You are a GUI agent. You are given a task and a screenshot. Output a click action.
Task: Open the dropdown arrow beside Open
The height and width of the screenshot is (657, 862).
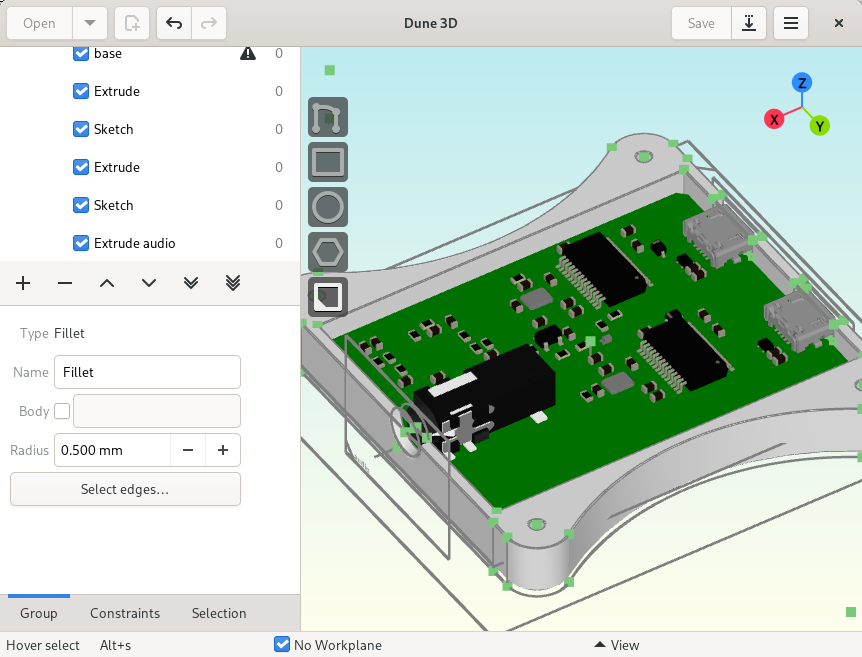coord(90,23)
